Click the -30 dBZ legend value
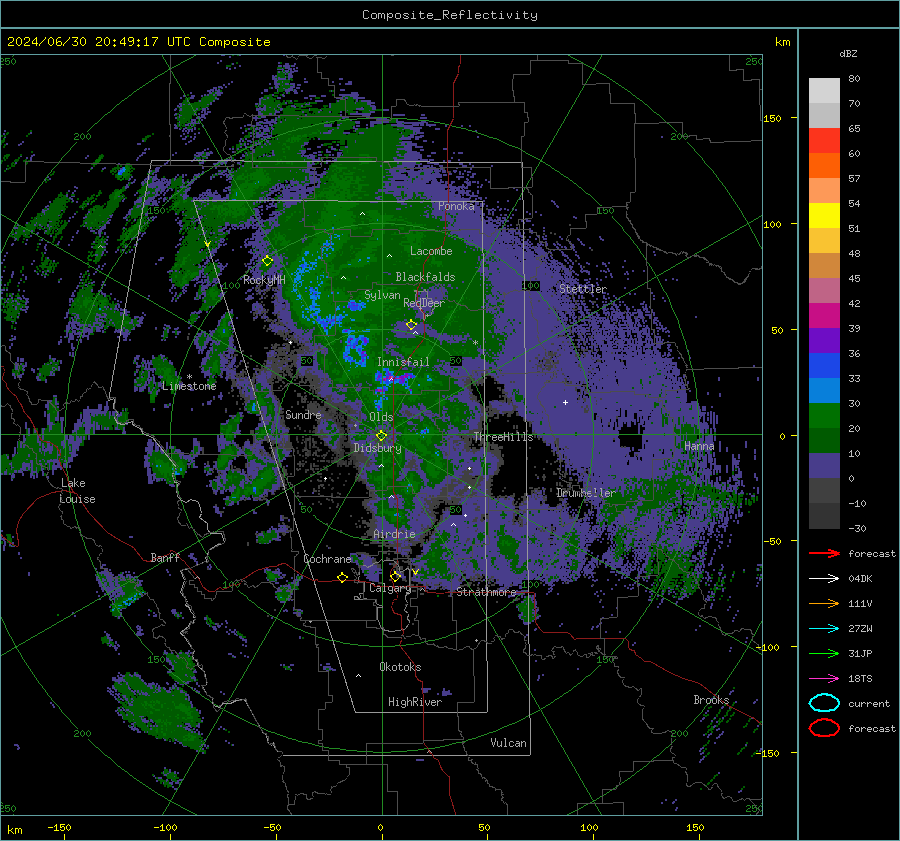 [x=857, y=528]
